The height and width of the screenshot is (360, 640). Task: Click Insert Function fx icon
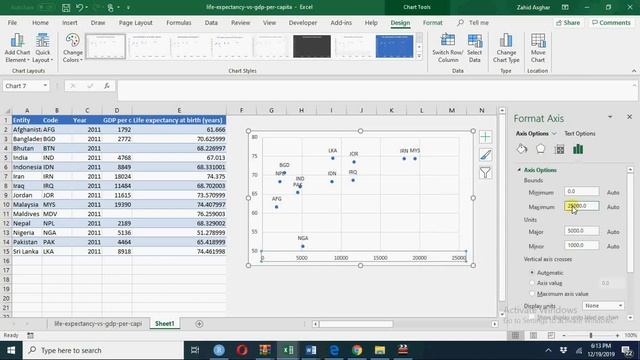click(107, 86)
